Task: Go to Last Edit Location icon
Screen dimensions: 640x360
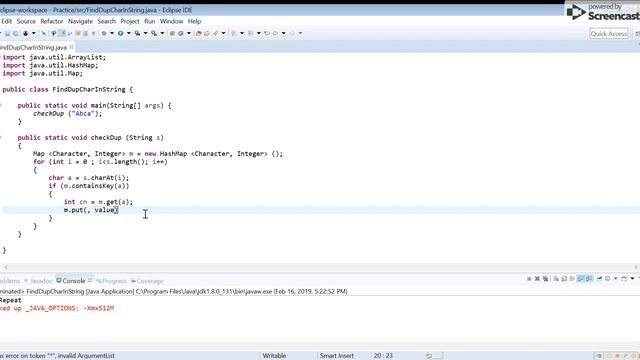Action: point(267,33)
